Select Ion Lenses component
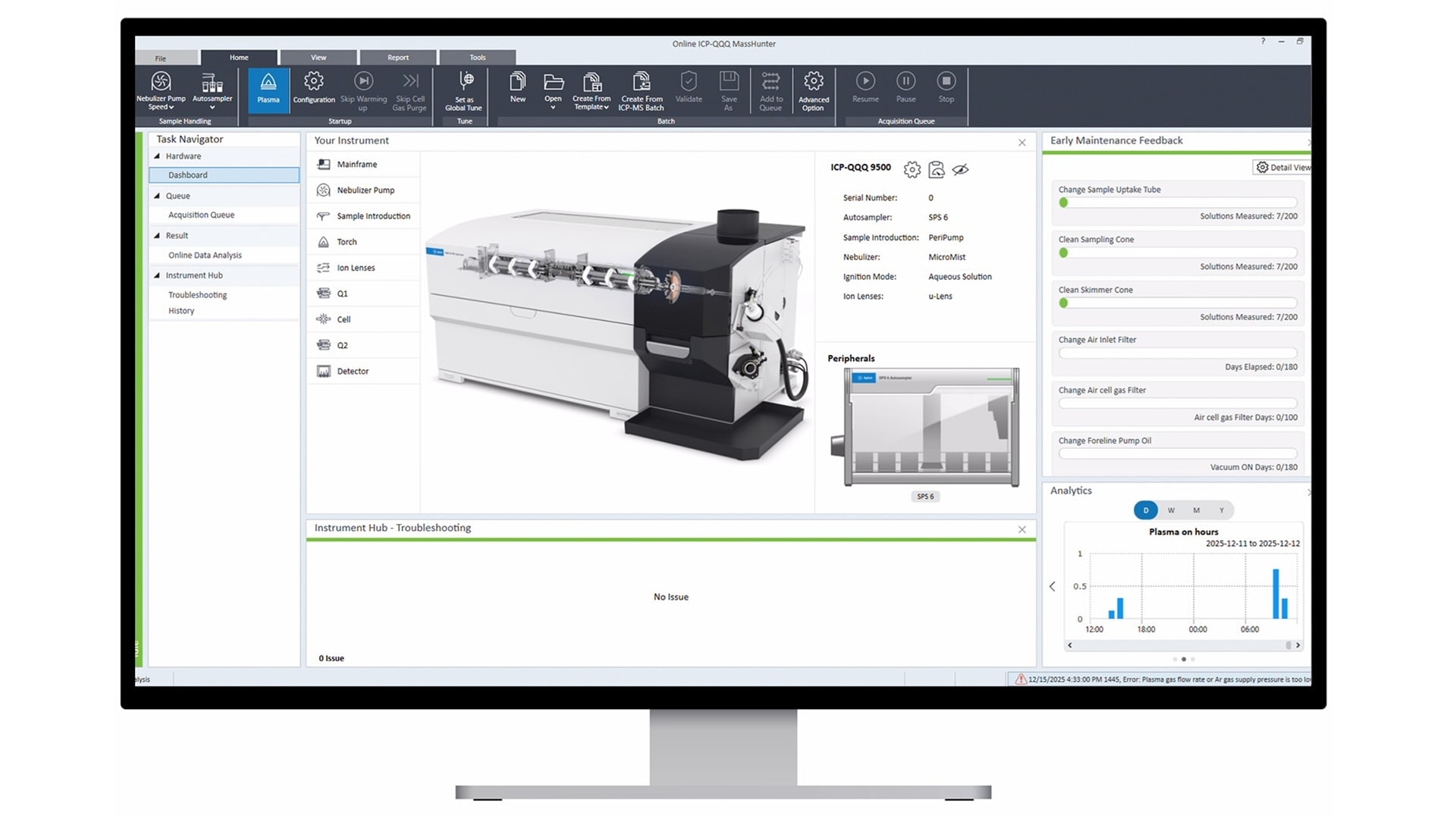 coord(363,268)
